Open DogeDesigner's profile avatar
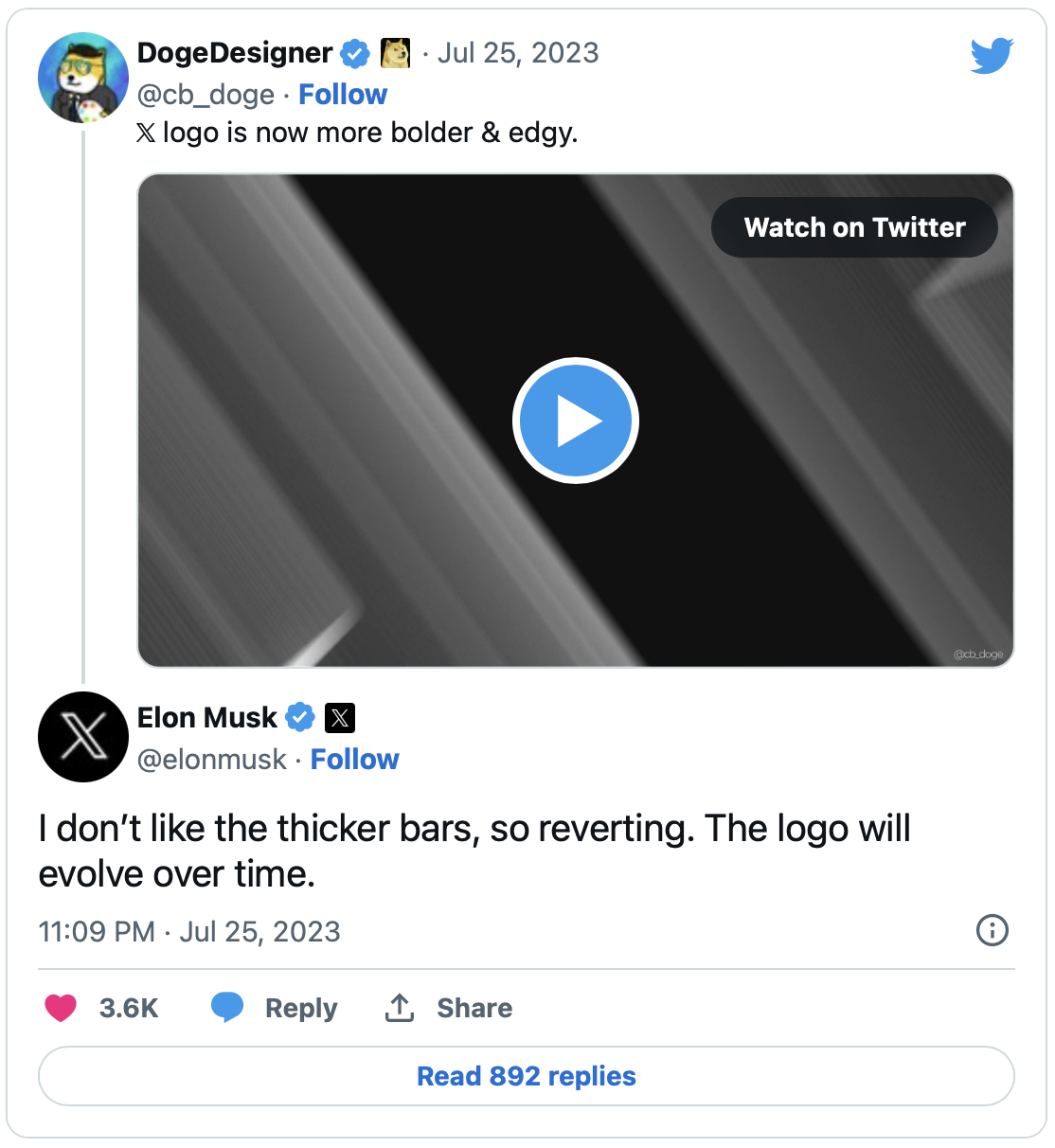The image size is (1055, 1148). click(x=83, y=78)
